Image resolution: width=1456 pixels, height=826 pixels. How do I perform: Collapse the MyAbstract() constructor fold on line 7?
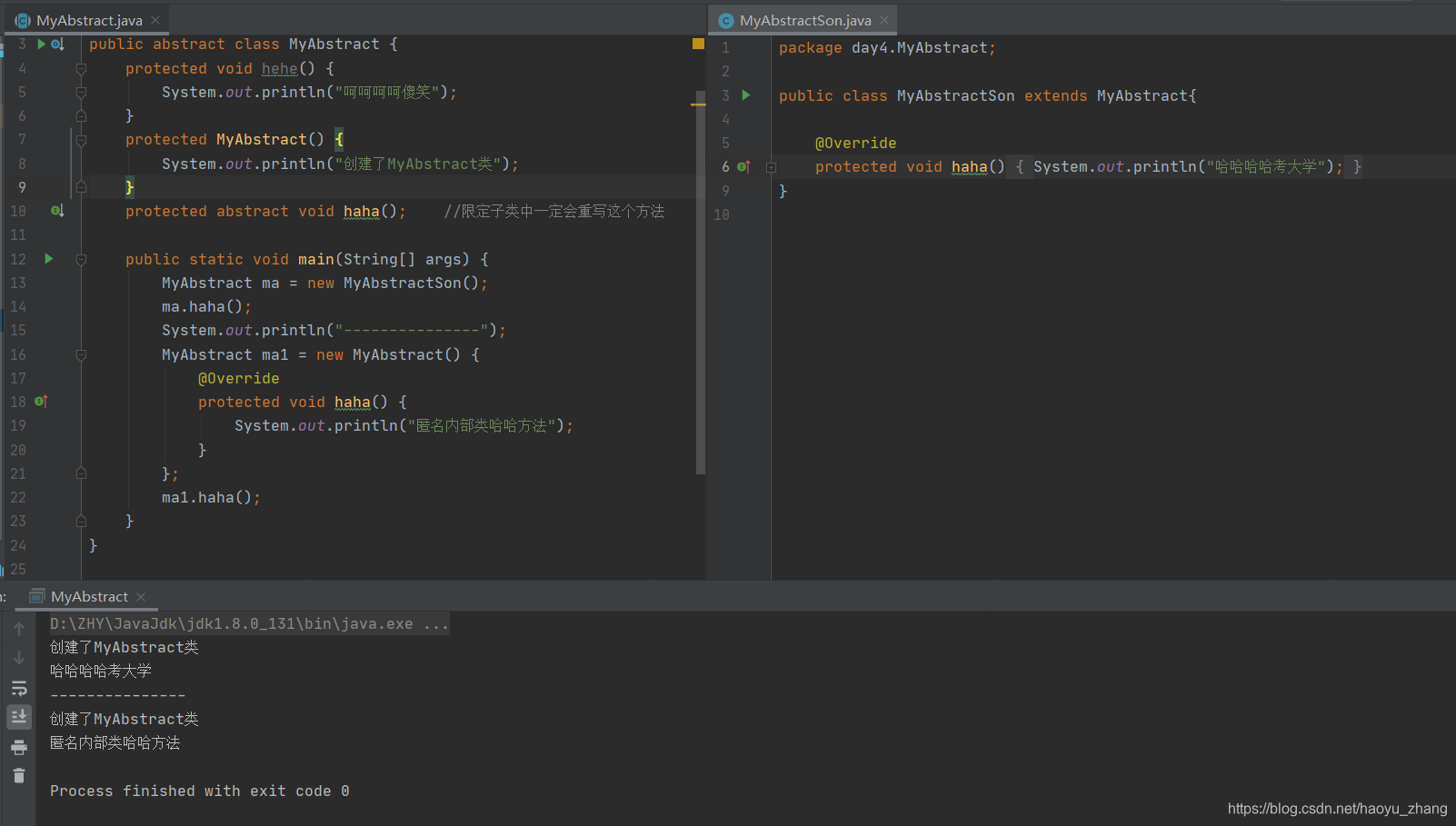coord(81,140)
